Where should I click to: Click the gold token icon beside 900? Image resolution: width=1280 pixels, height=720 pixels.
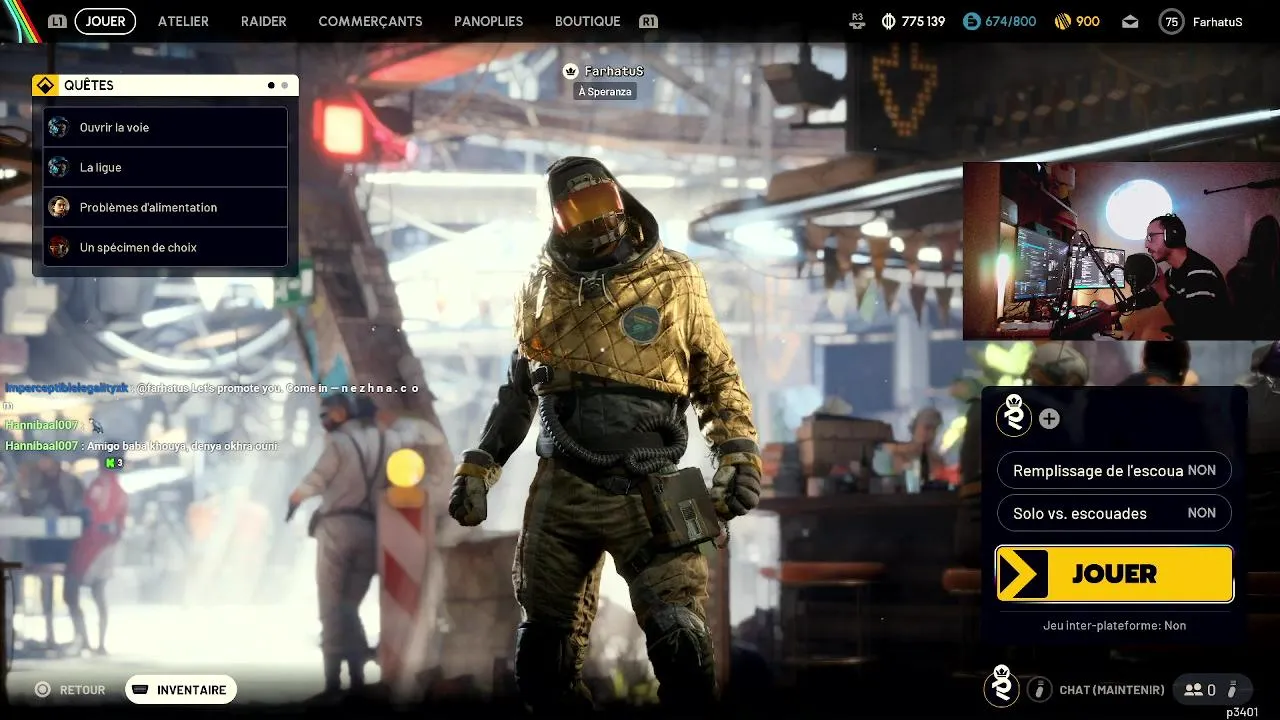tap(1063, 21)
